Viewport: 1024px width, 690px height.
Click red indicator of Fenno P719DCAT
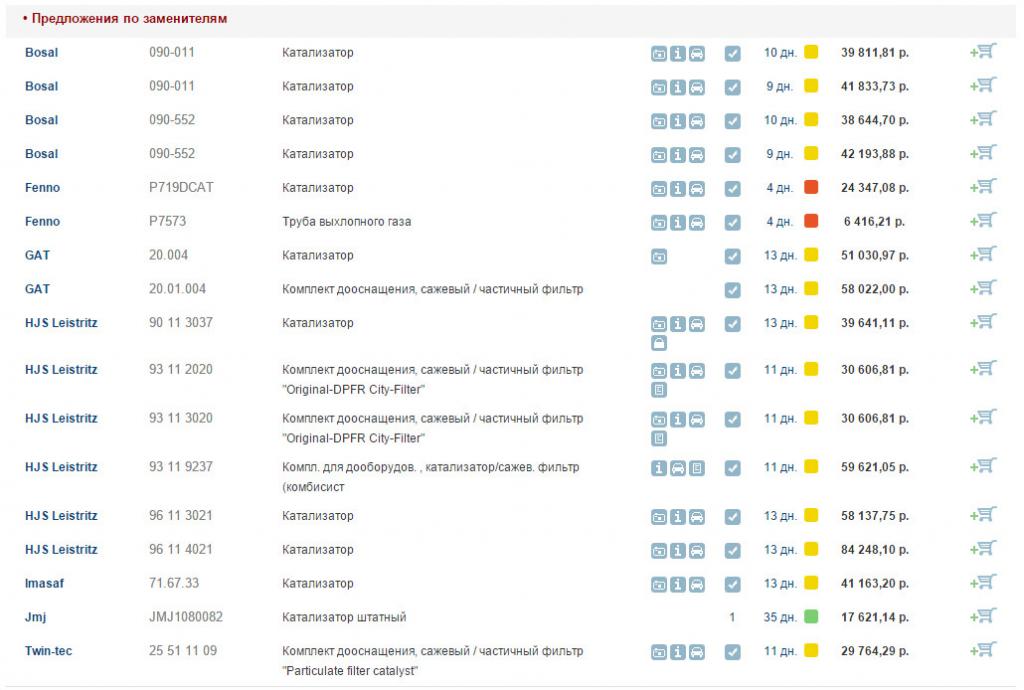click(811, 187)
